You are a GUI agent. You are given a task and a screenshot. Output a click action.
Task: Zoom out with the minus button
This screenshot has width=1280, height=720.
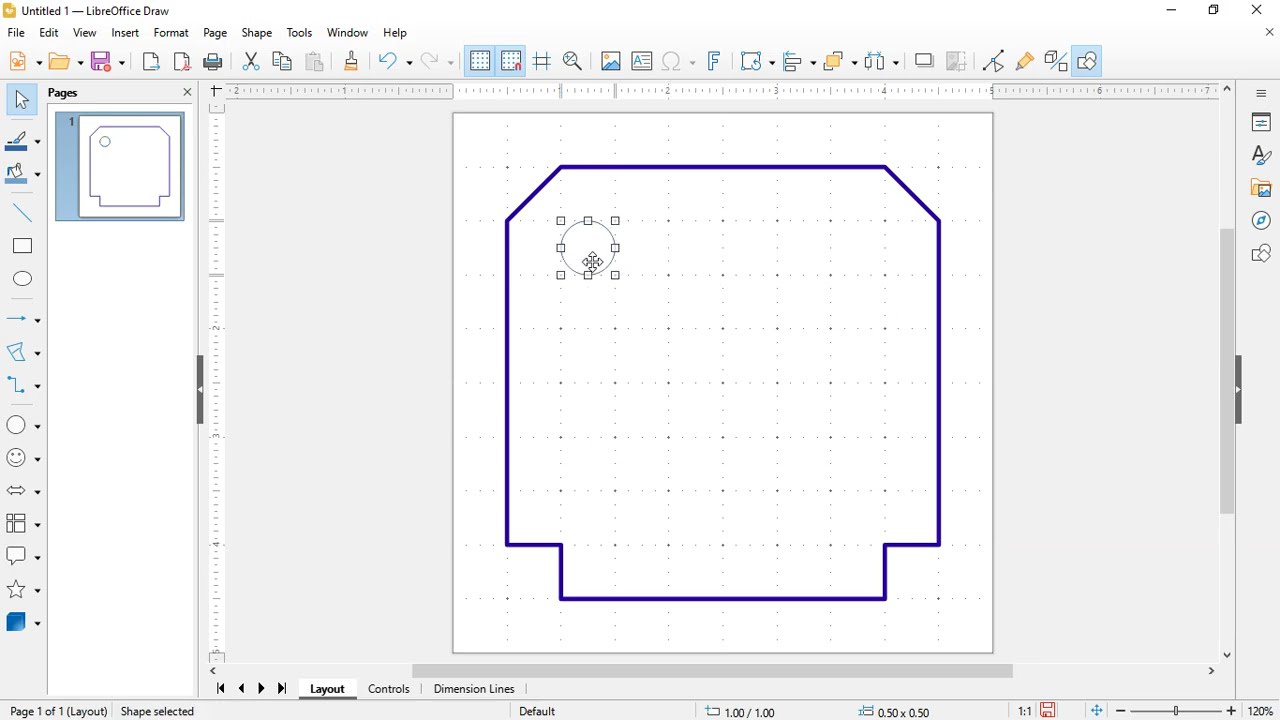[1121, 711]
